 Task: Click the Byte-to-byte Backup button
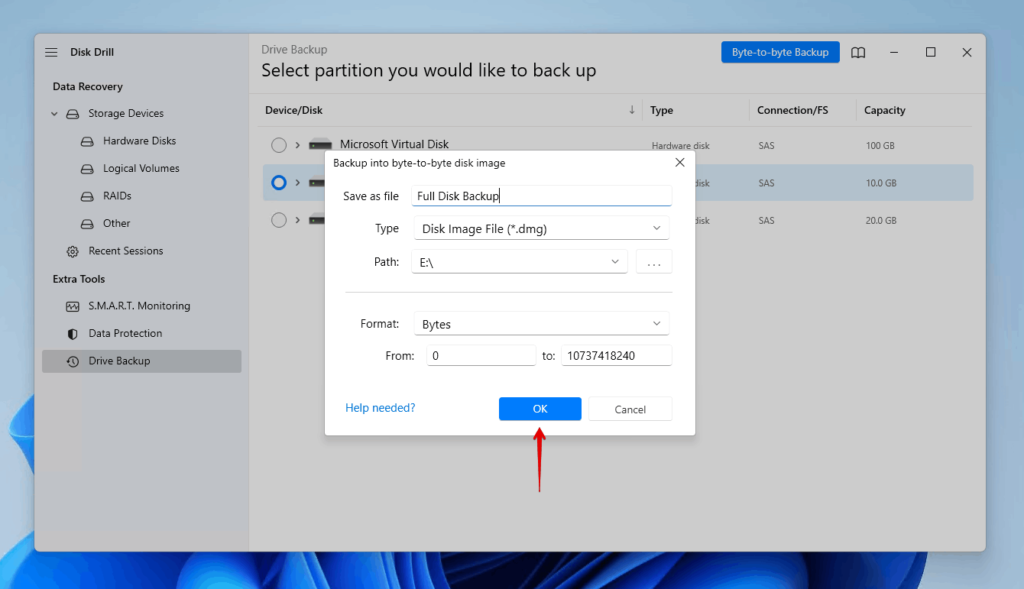pos(780,52)
